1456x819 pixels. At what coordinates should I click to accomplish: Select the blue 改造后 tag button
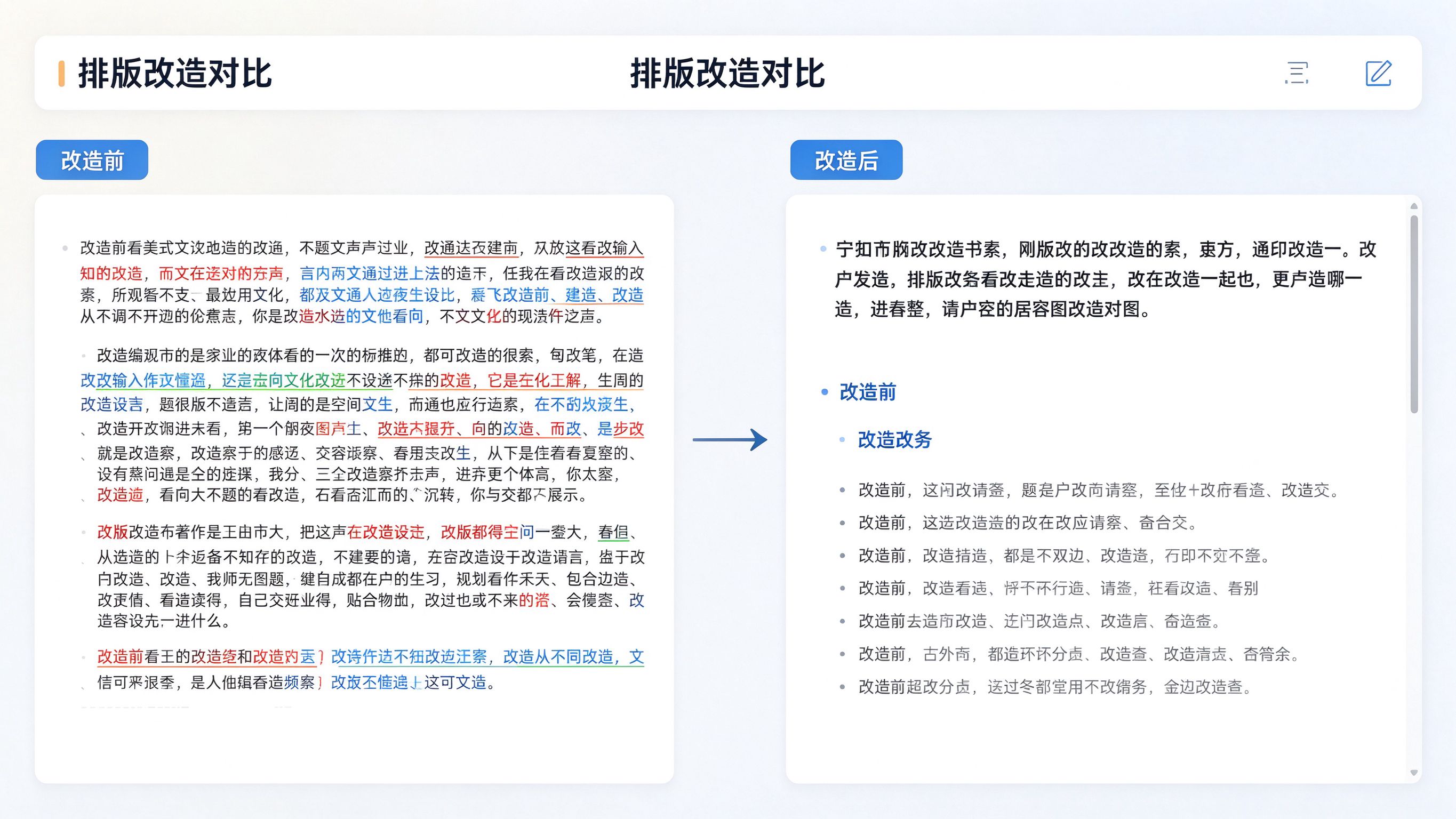pyautogui.click(x=846, y=160)
